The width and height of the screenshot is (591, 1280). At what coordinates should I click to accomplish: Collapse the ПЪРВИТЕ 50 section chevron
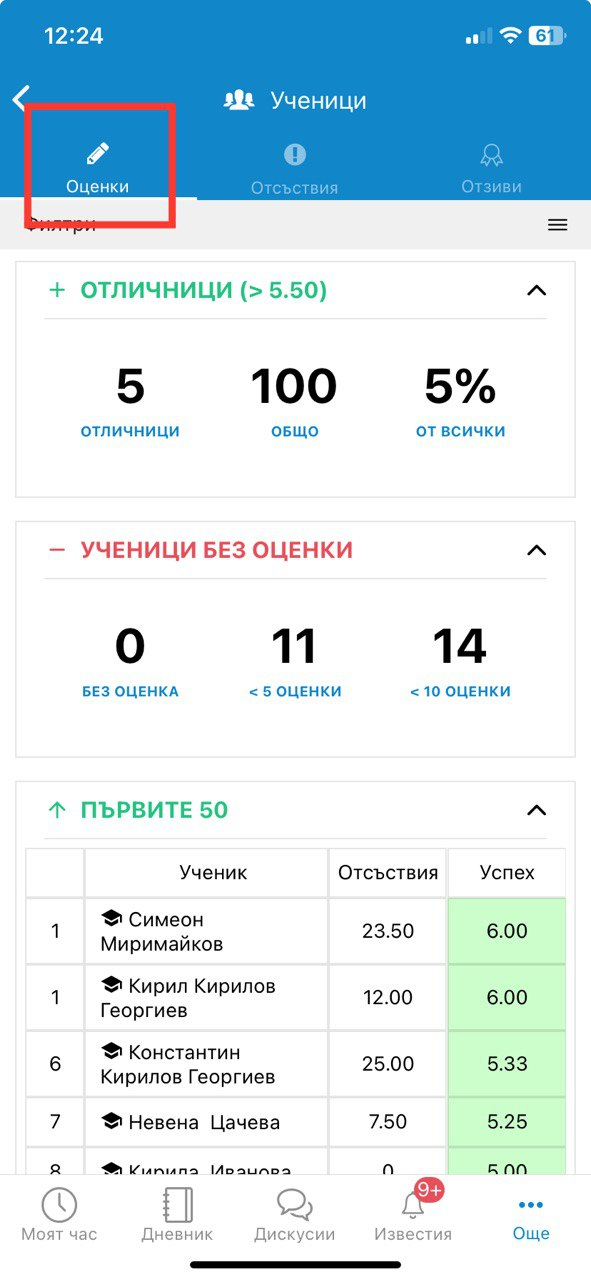(x=536, y=811)
